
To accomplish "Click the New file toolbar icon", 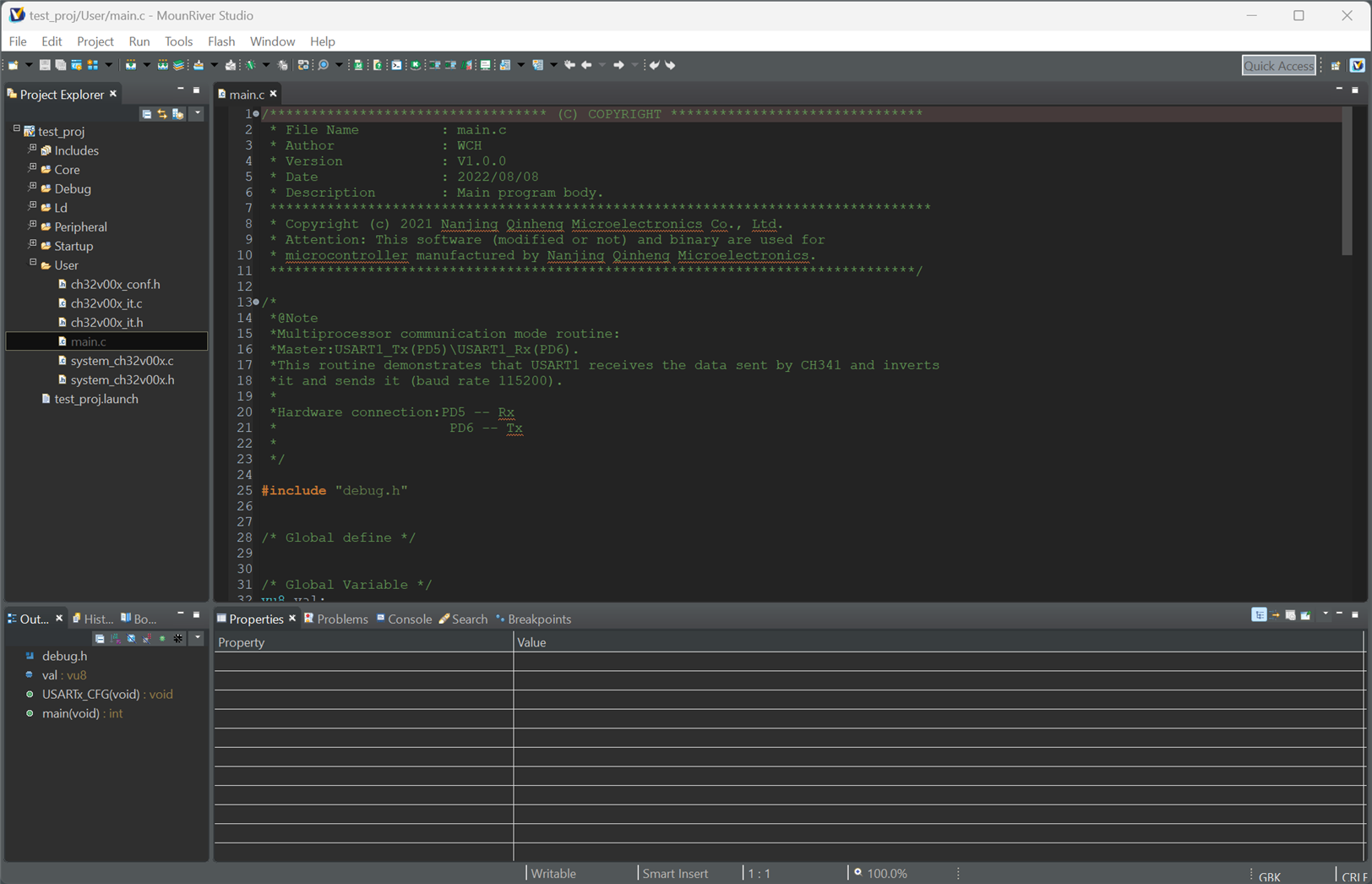I will (13, 65).
